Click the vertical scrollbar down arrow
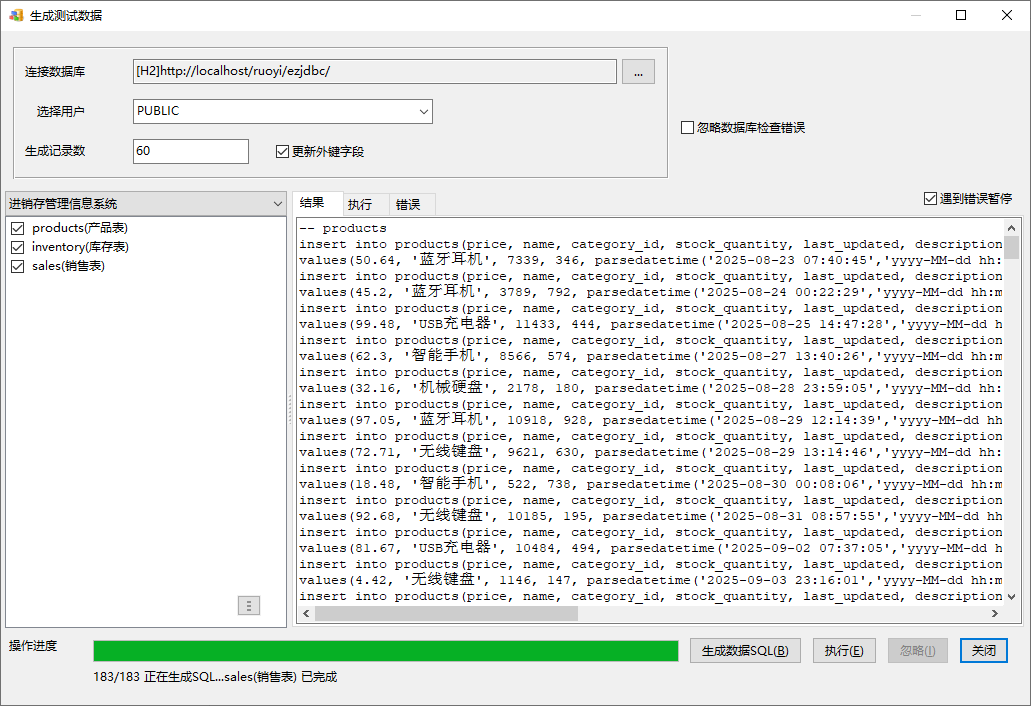 pyautogui.click(x=1011, y=596)
